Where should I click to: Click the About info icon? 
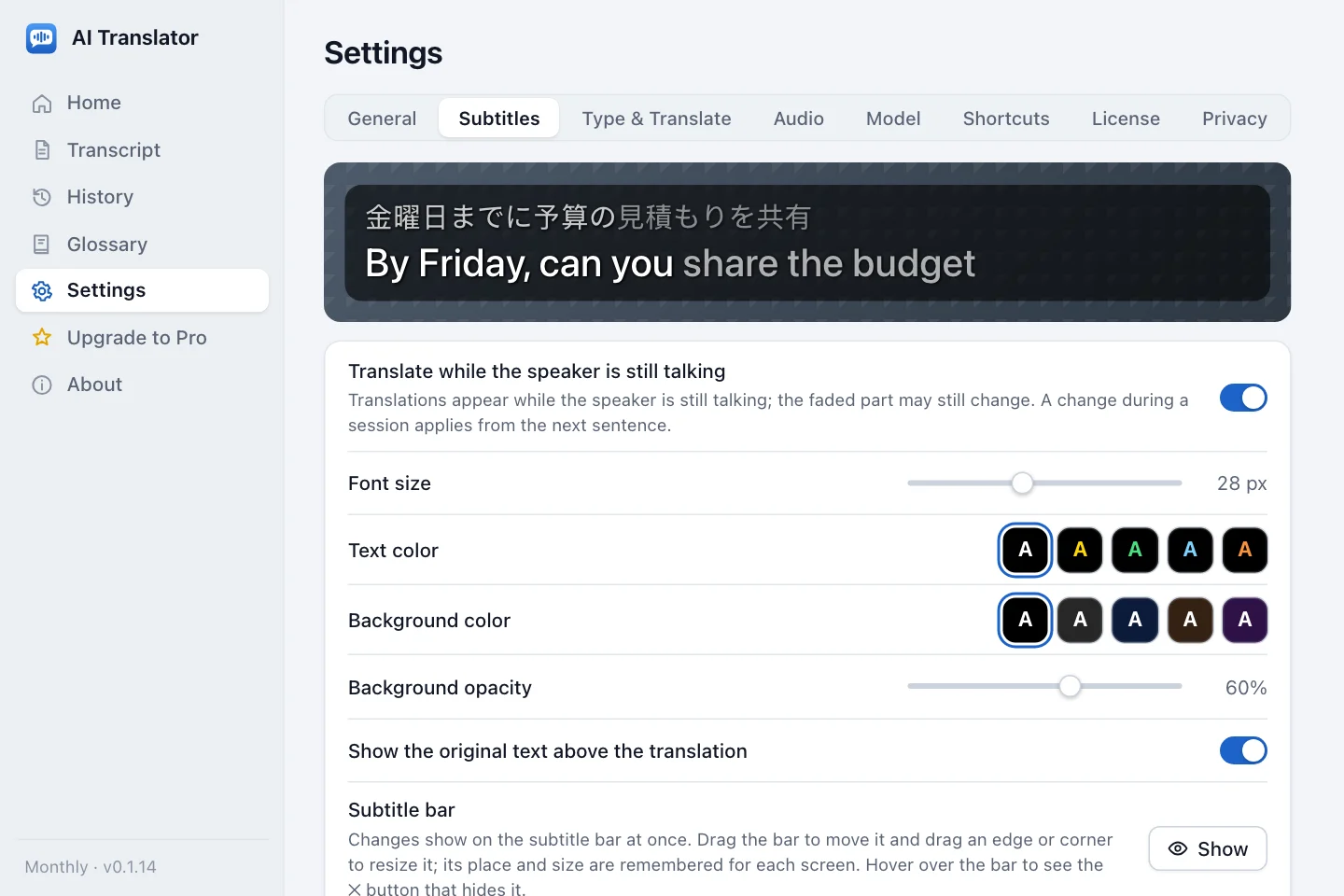(42, 385)
